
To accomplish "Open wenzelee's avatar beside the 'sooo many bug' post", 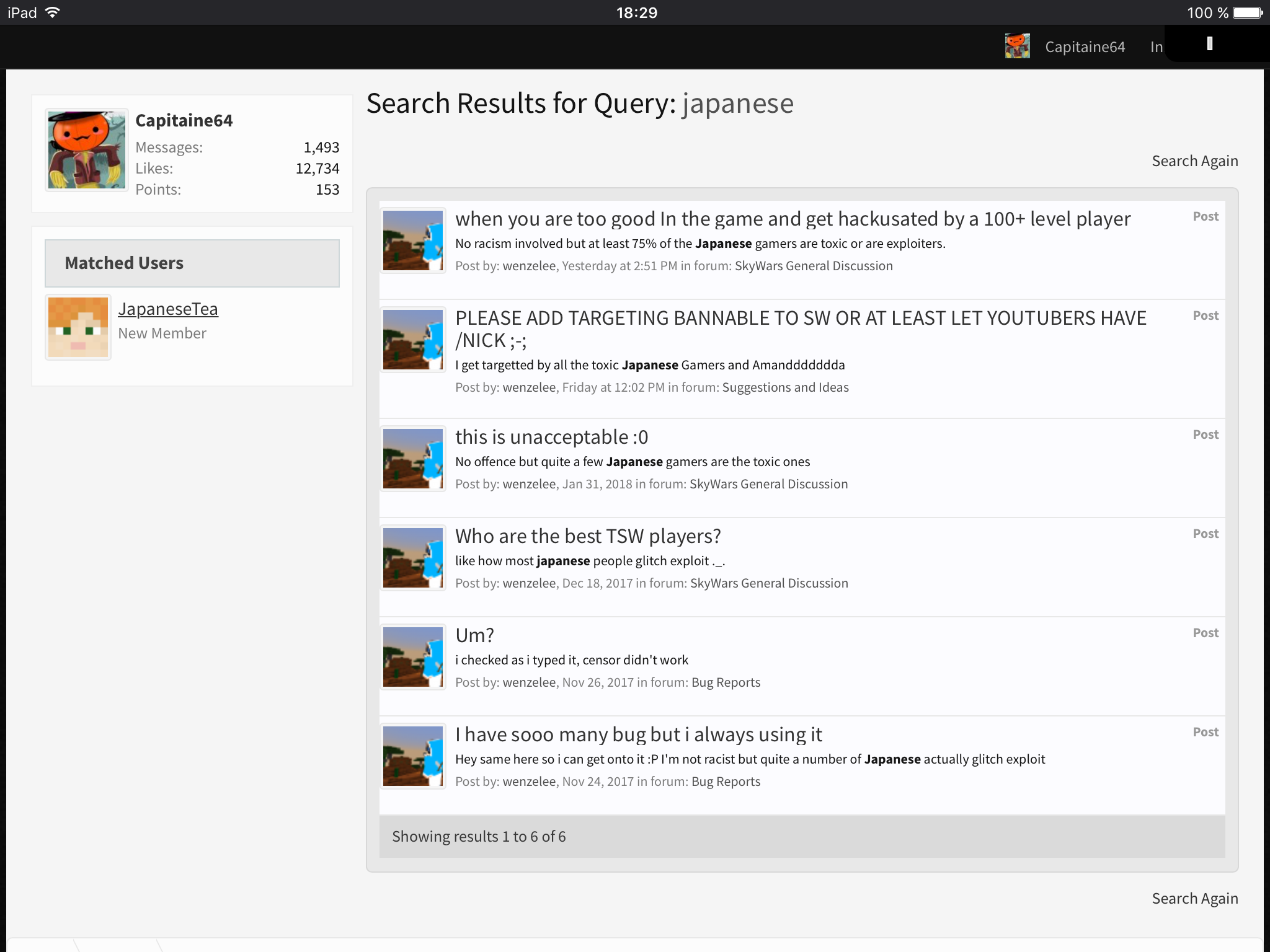I will coord(413,756).
